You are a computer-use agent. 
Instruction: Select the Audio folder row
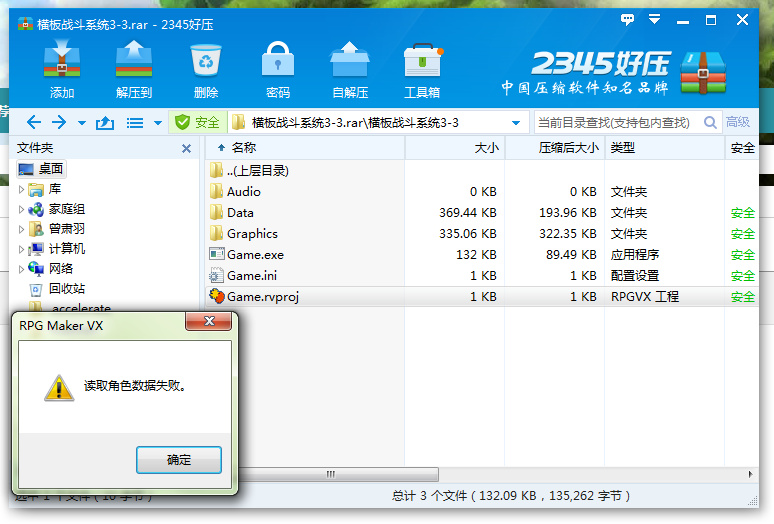click(x=482, y=191)
